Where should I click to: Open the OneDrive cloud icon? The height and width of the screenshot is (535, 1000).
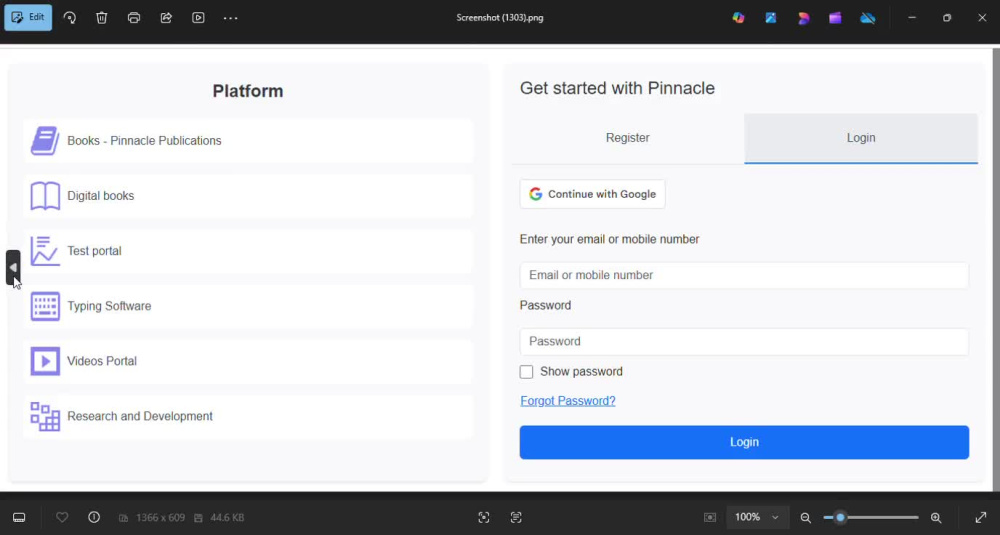(x=868, y=18)
